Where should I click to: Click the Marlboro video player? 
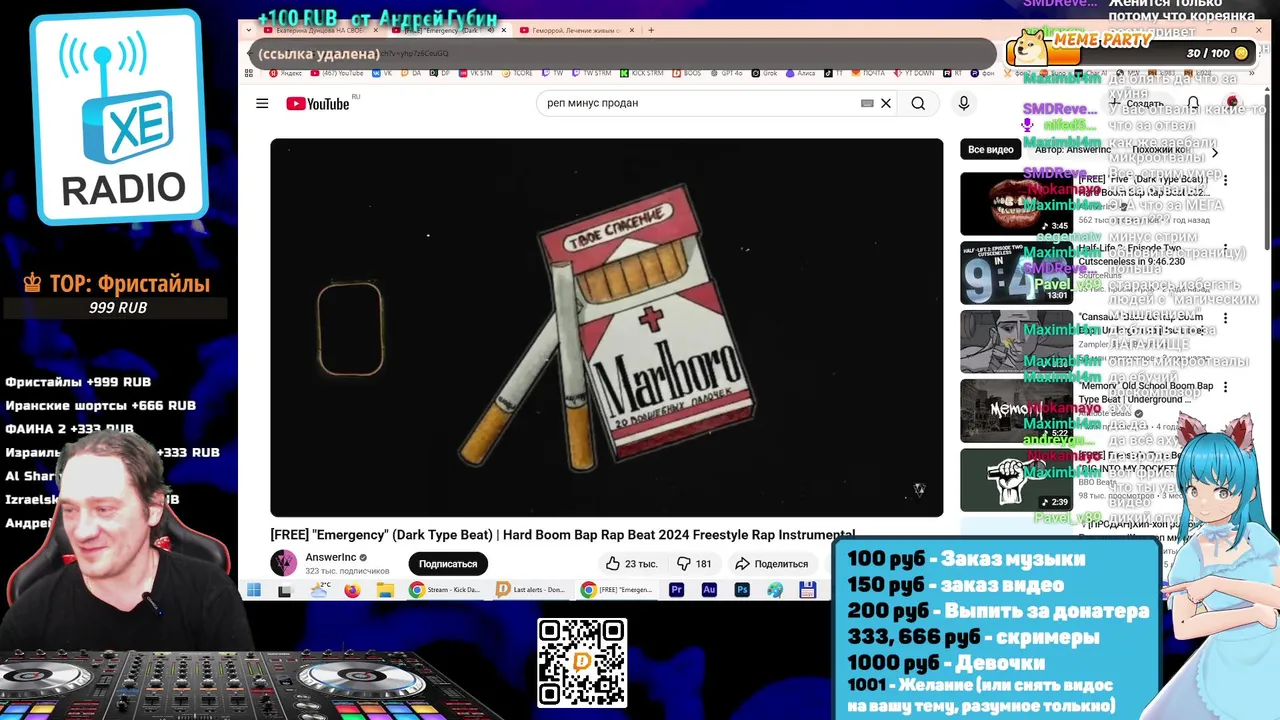[606, 327]
